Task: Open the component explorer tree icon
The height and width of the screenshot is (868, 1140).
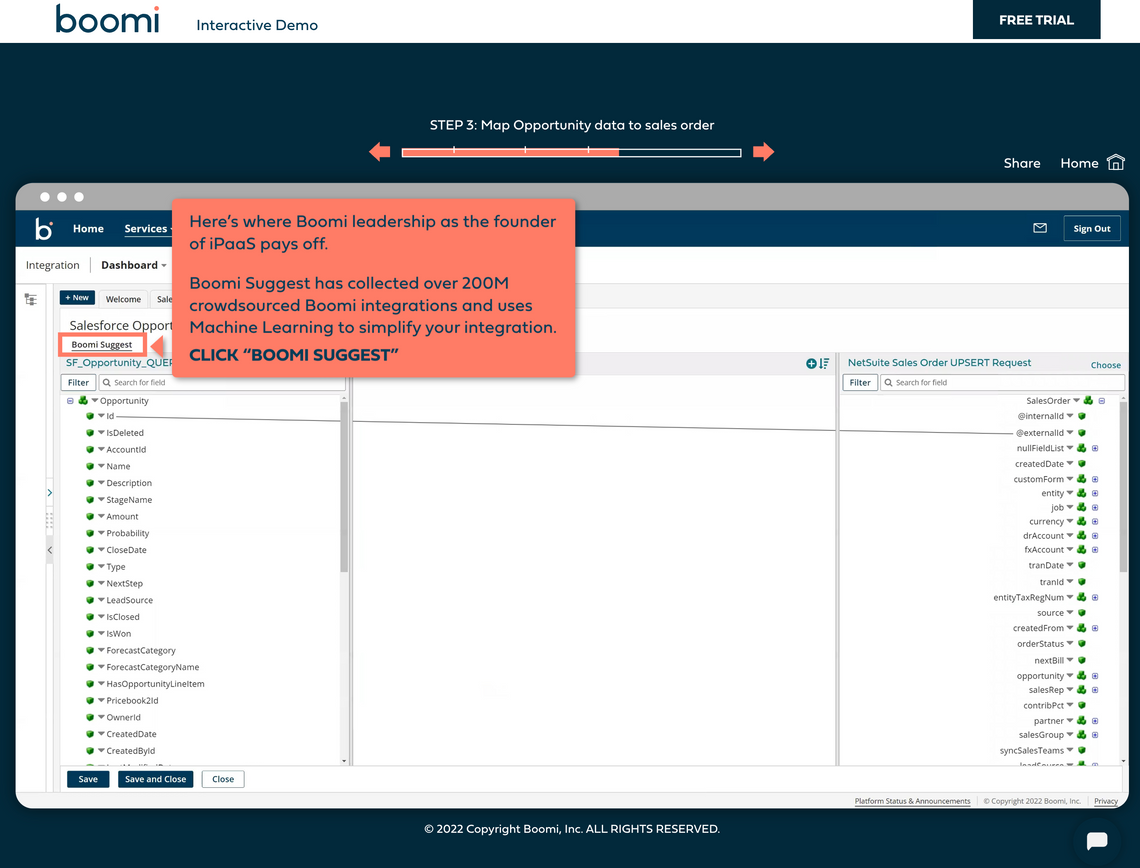Action: point(31,300)
